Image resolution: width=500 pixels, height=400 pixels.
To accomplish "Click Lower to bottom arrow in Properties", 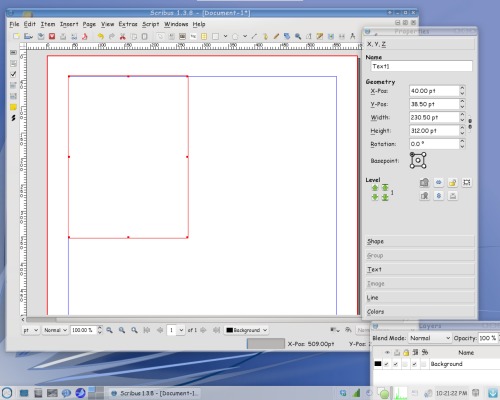I will point(385,197).
